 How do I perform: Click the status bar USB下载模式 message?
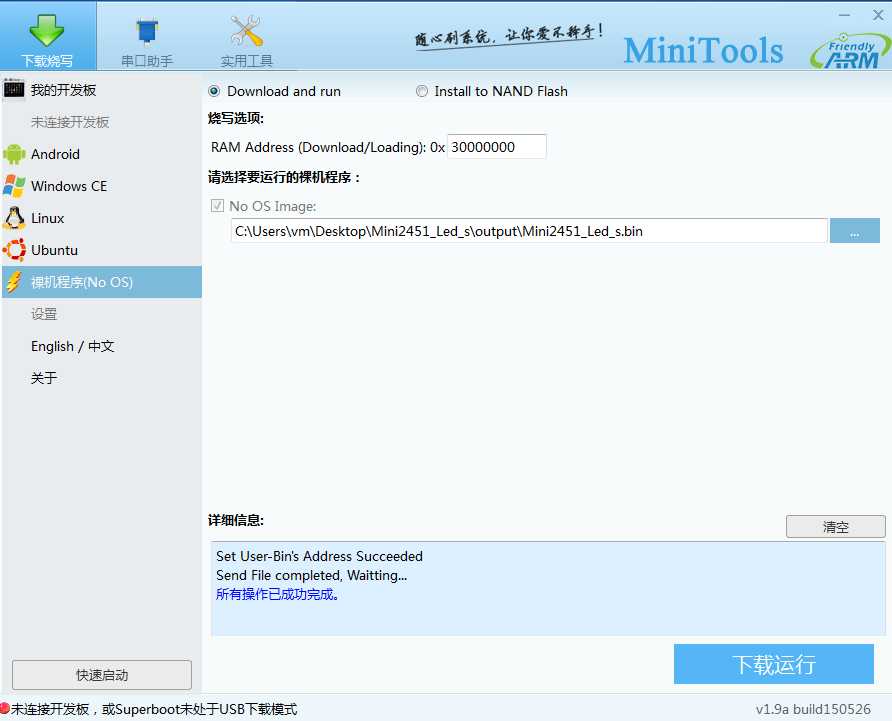click(x=154, y=709)
